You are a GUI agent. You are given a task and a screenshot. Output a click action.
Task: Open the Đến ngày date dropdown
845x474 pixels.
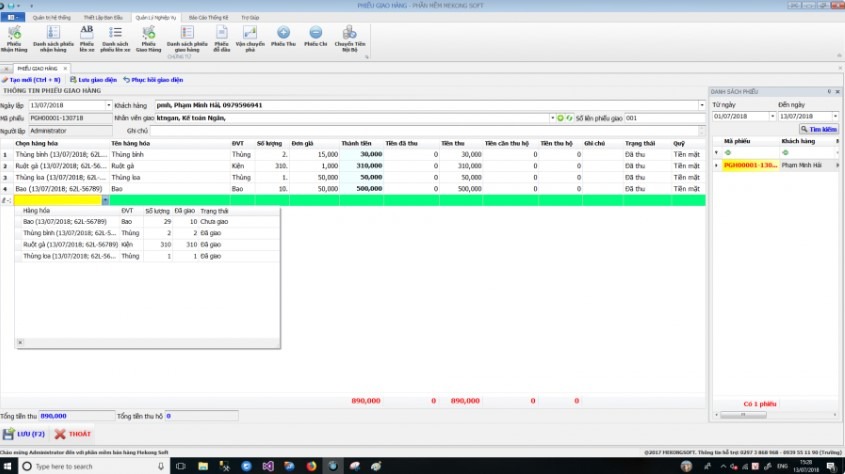(835, 116)
